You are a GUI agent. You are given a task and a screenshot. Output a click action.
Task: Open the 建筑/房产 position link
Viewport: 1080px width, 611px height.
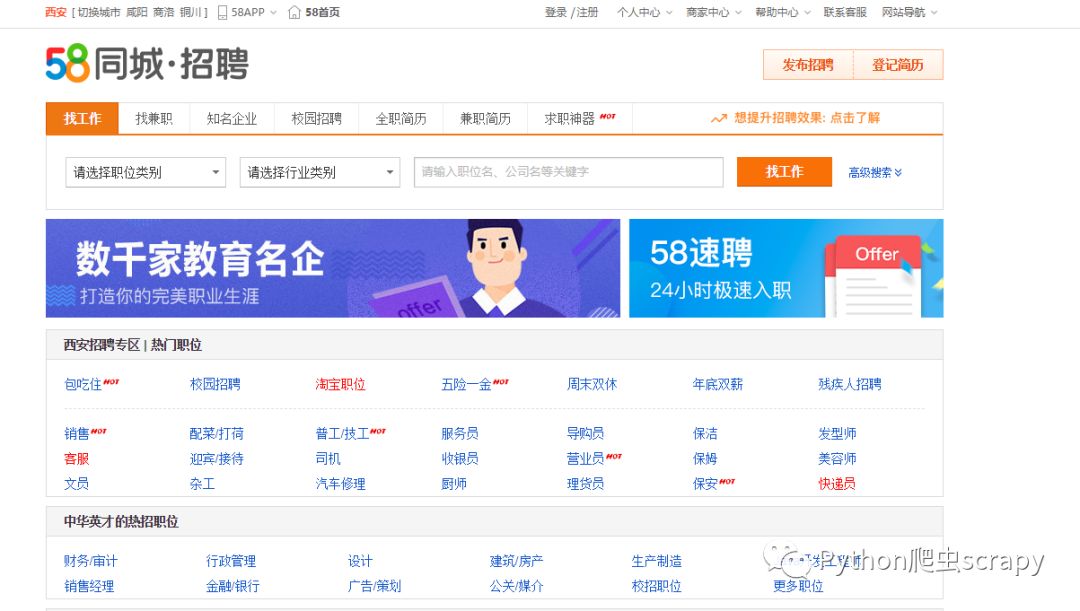pos(517,561)
